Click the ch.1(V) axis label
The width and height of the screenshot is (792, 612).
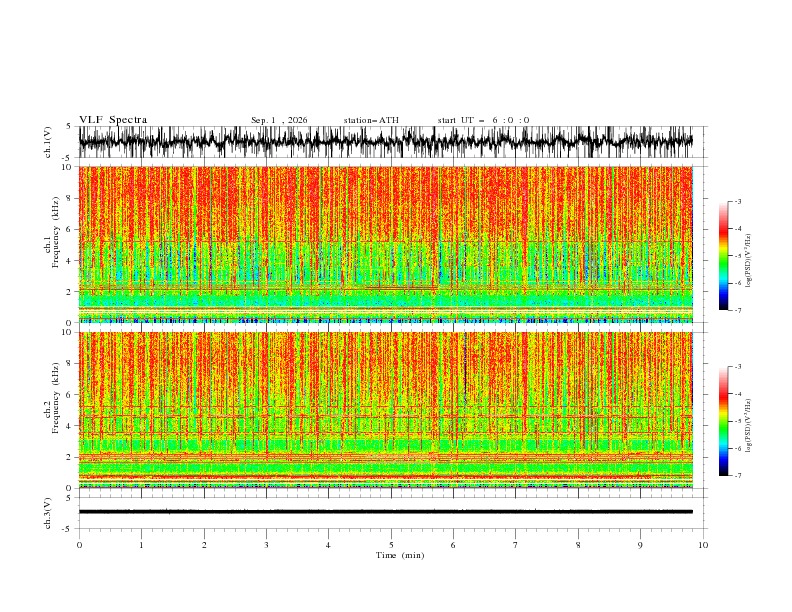48,142
